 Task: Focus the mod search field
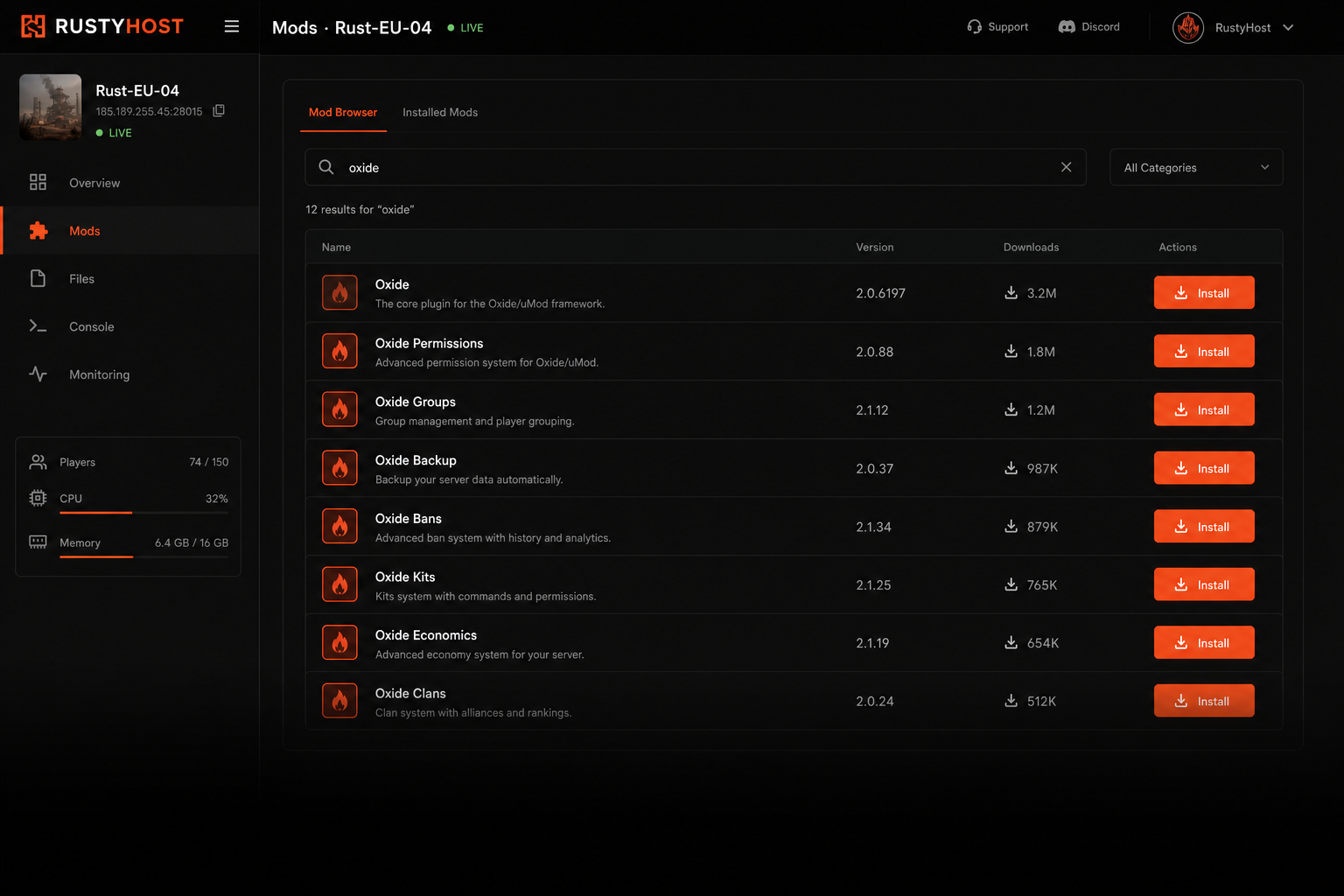click(696, 167)
